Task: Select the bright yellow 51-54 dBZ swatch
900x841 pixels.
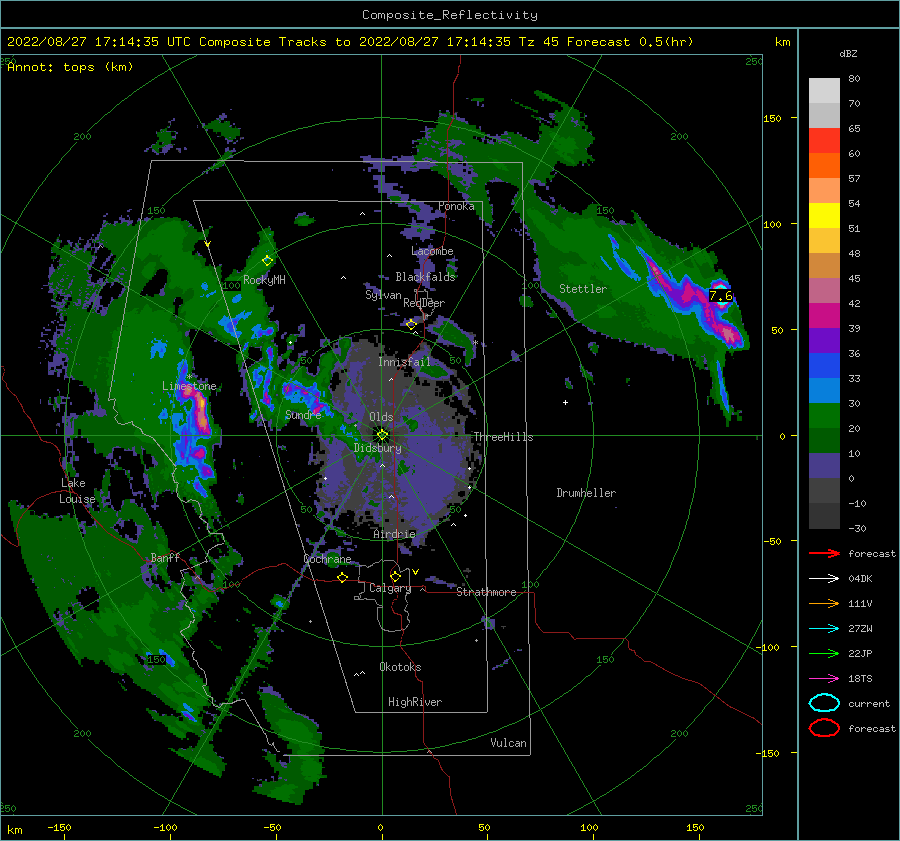Action: [x=824, y=215]
